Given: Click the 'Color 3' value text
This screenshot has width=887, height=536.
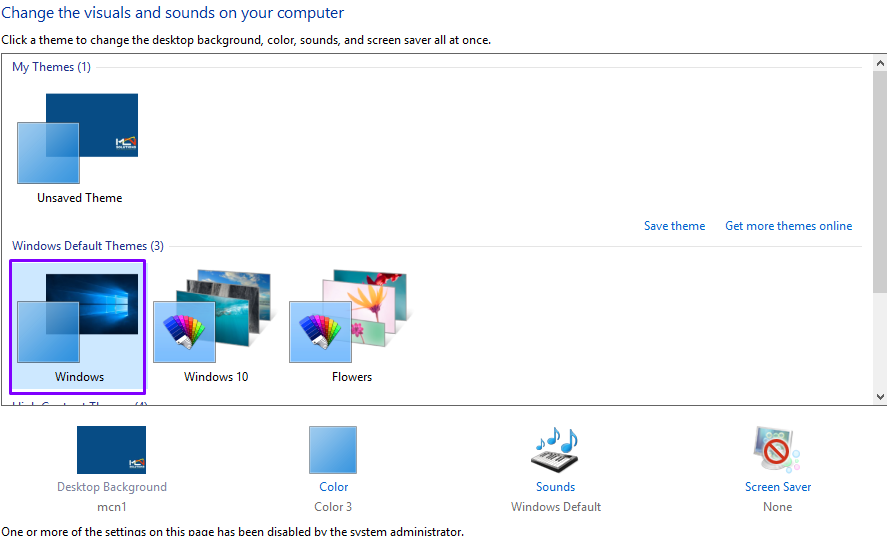Looking at the screenshot, I should pyautogui.click(x=333, y=507).
